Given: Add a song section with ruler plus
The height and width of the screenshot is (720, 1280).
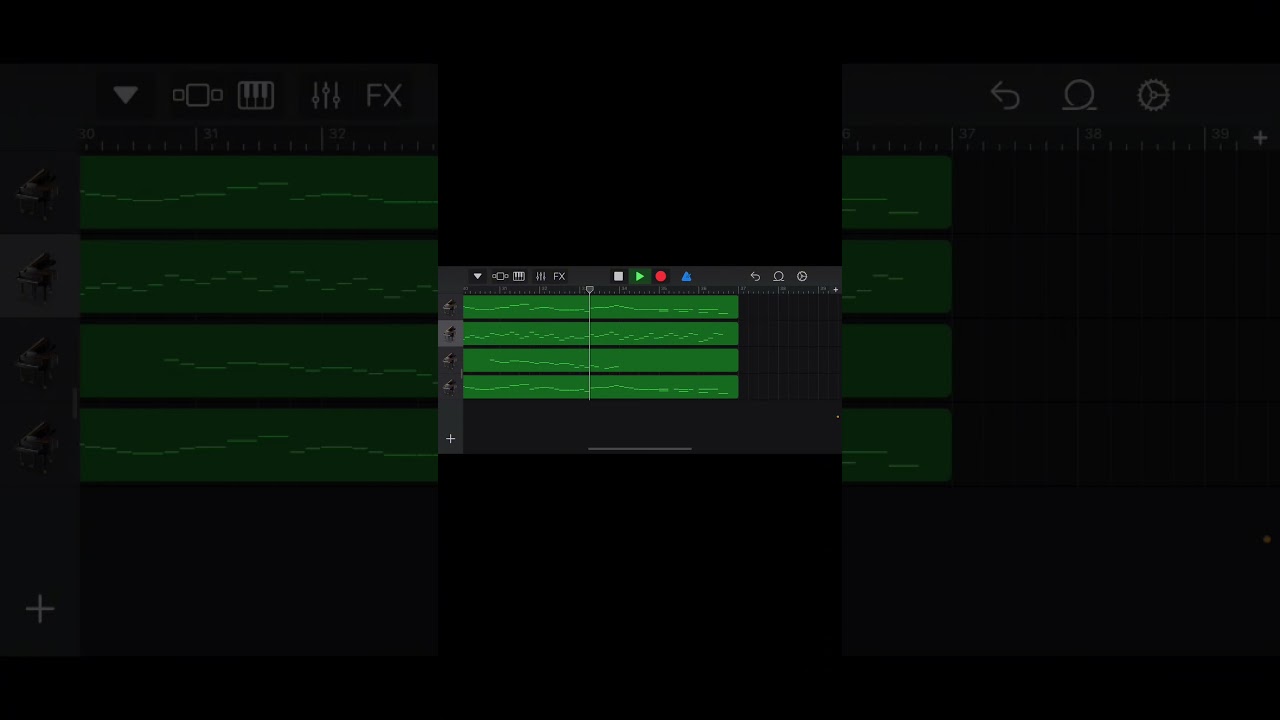Looking at the screenshot, I should 836,290.
